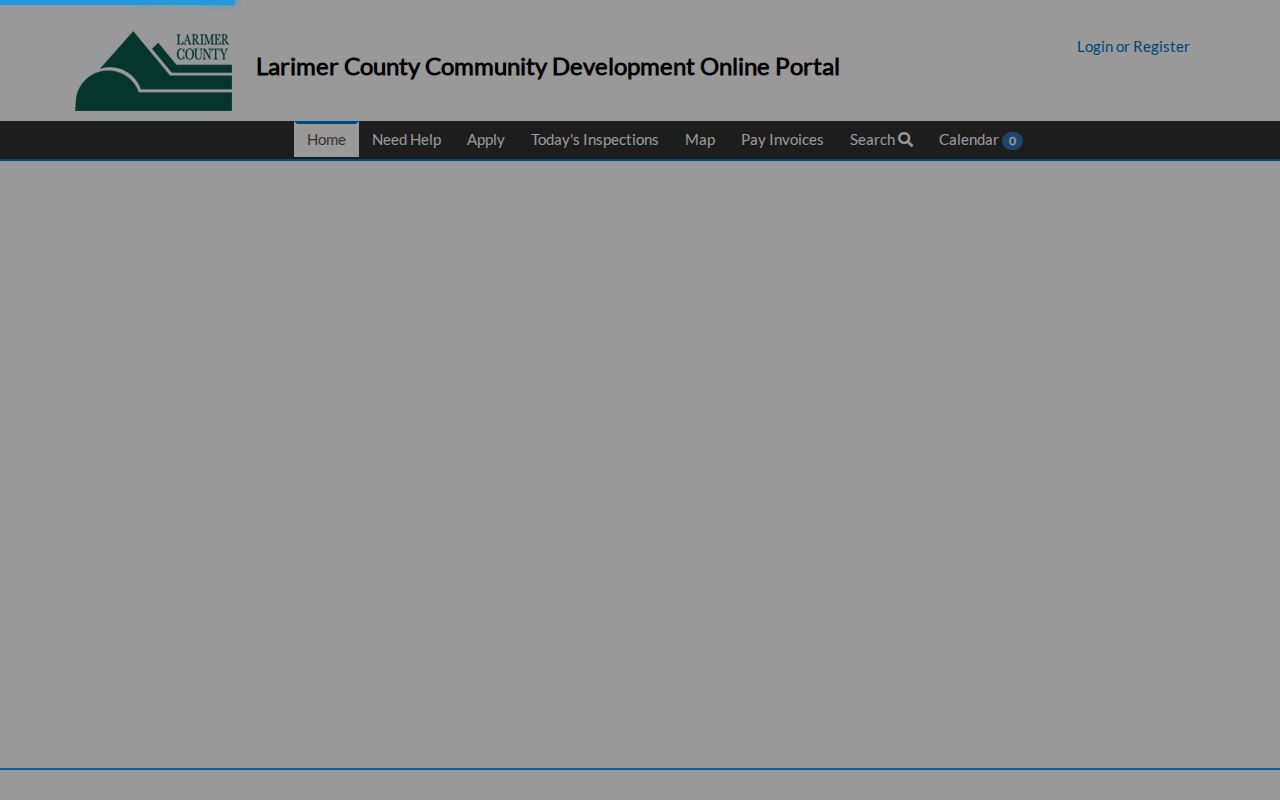Click the Calendar count badge showing 0
The height and width of the screenshot is (800, 1280).
tap(1012, 141)
